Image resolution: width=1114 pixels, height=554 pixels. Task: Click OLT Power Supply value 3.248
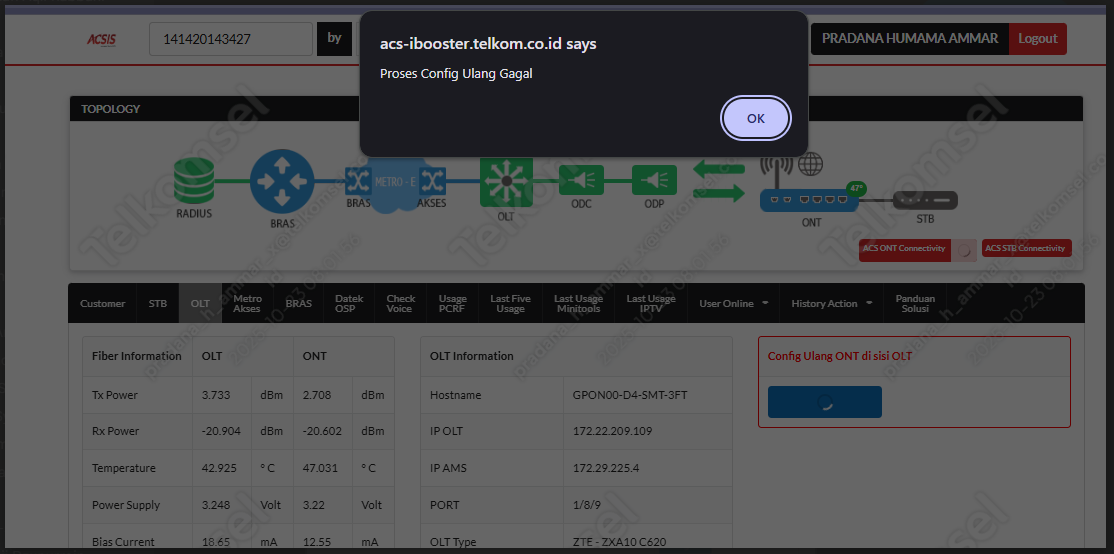pyautogui.click(x=216, y=505)
